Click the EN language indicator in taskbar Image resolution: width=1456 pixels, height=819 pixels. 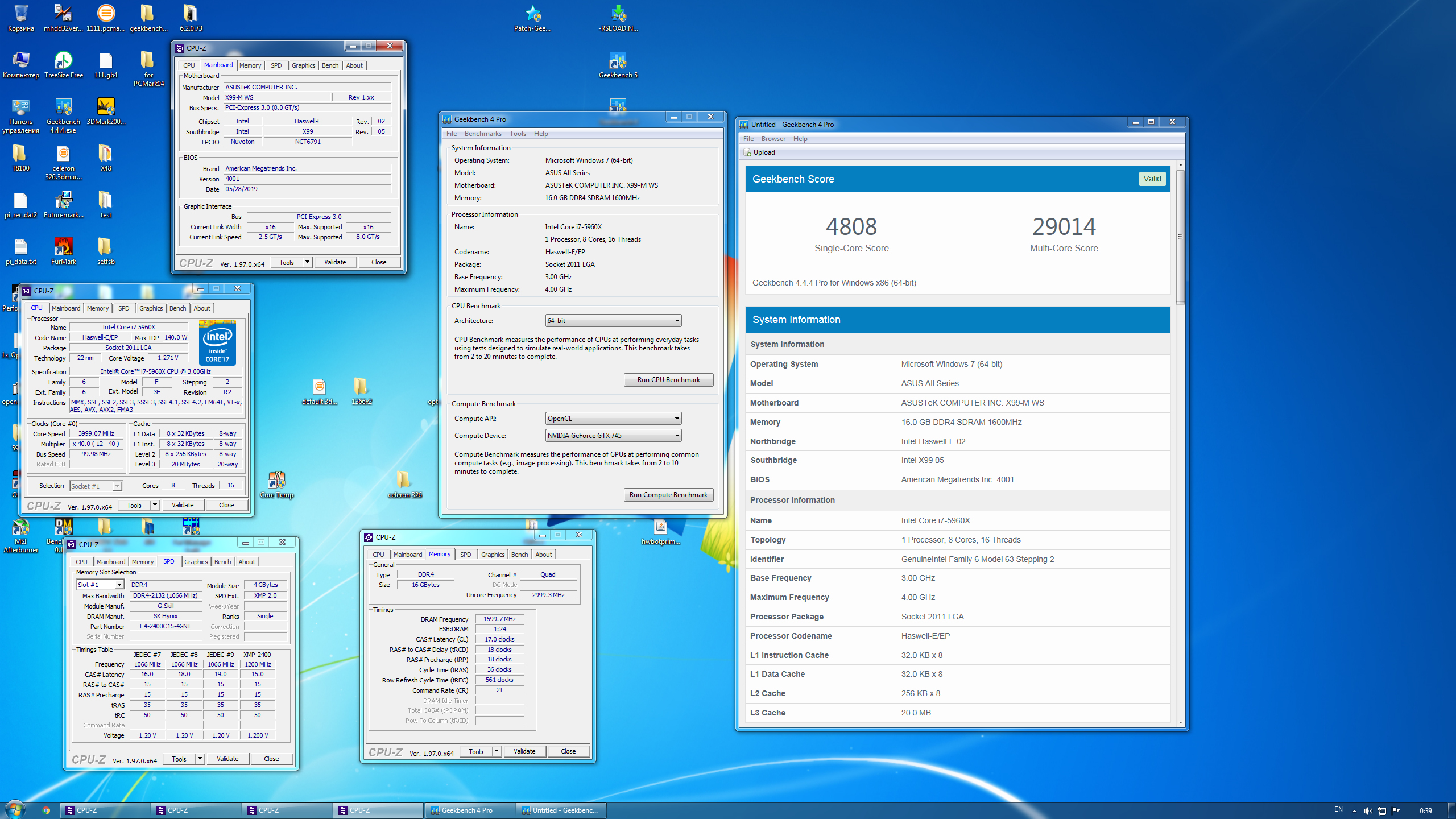1339,810
